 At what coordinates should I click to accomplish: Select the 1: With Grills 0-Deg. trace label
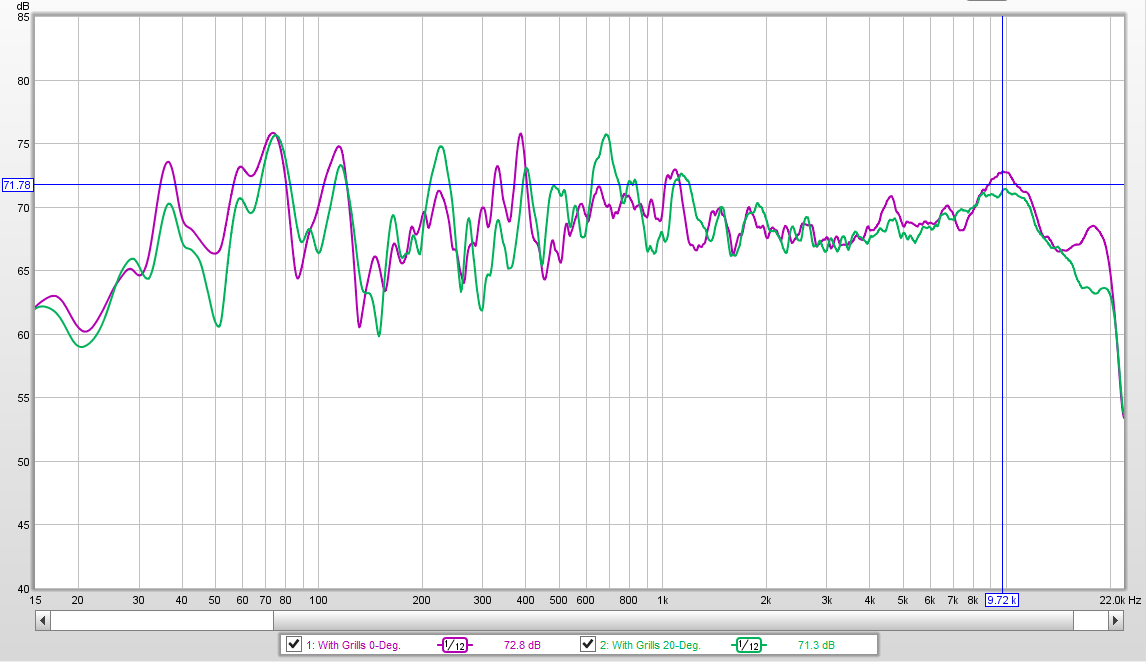pyautogui.click(x=353, y=645)
